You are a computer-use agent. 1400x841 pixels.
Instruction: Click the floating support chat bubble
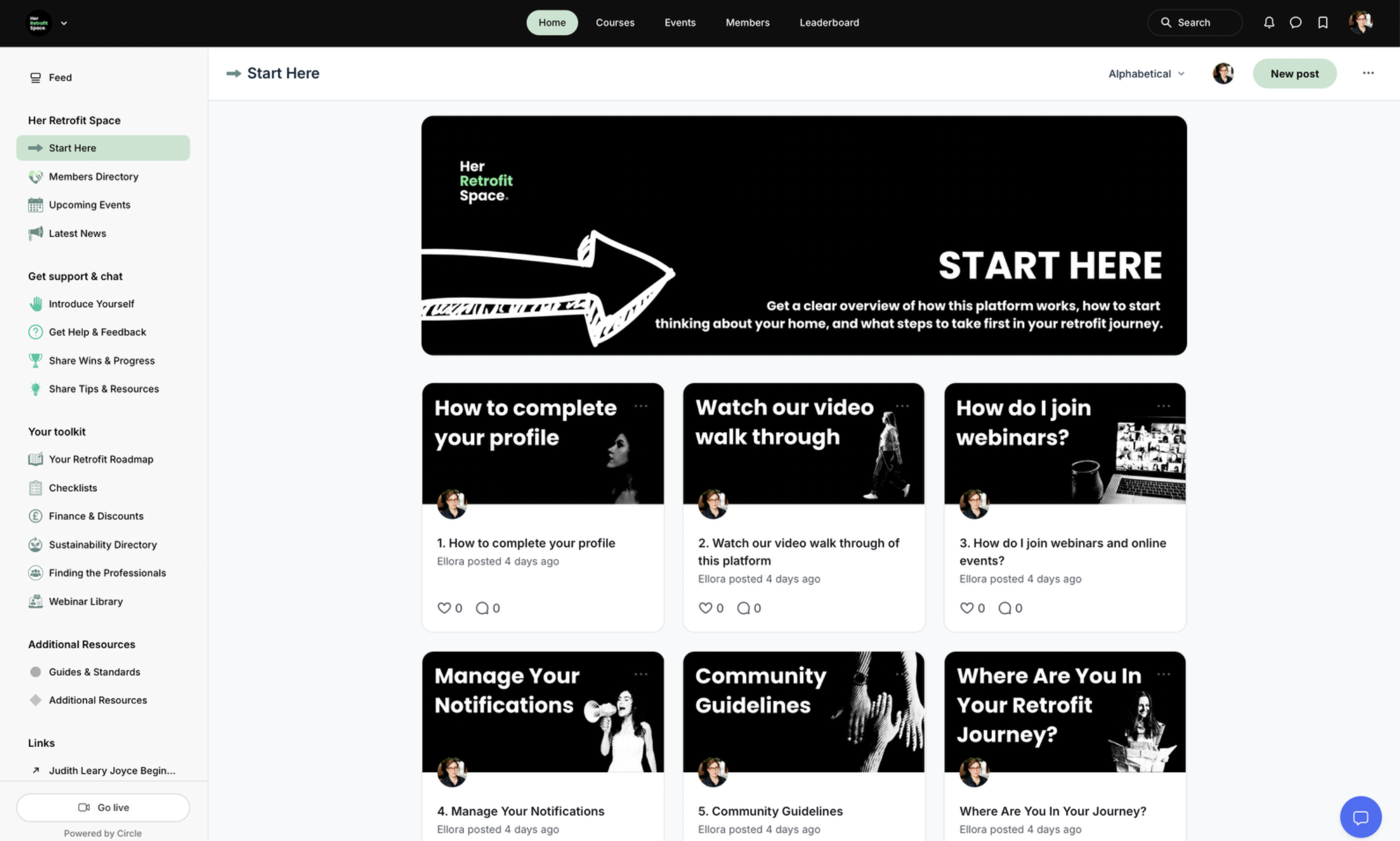click(1360, 817)
